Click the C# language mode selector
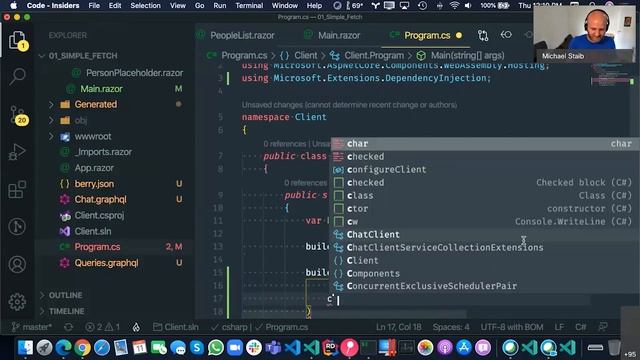The width and height of the screenshot is (640, 360). tap(580, 327)
